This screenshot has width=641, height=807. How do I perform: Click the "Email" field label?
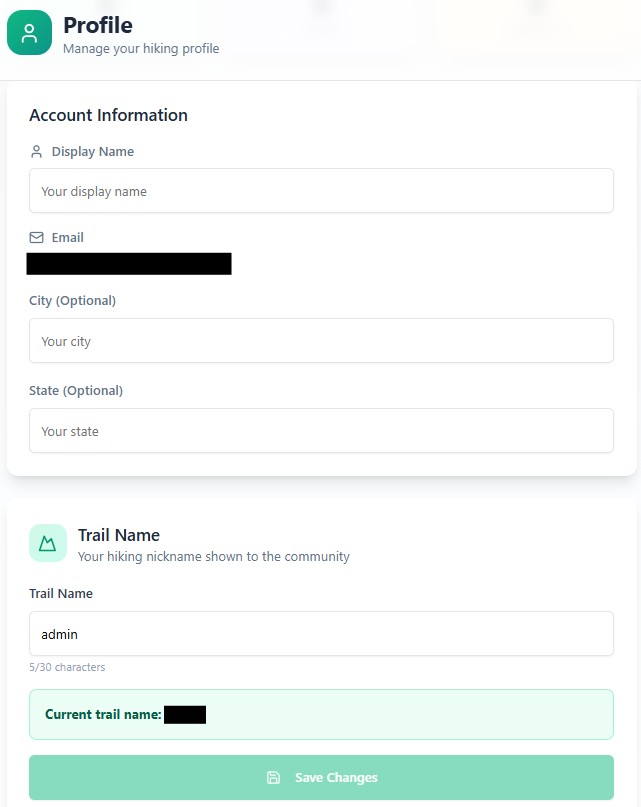coord(68,238)
